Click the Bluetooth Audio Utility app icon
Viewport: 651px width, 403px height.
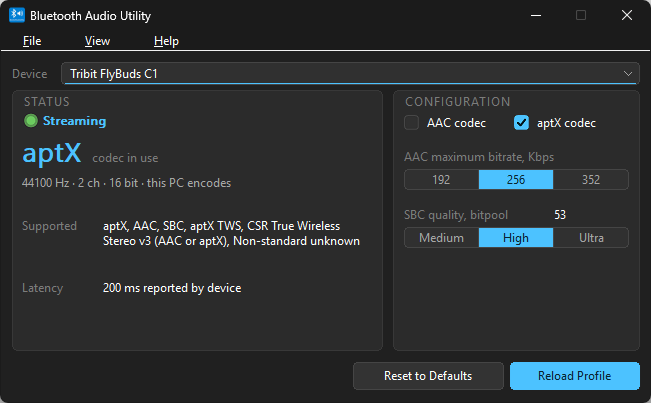pyautogui.click(x=17, y=15)
